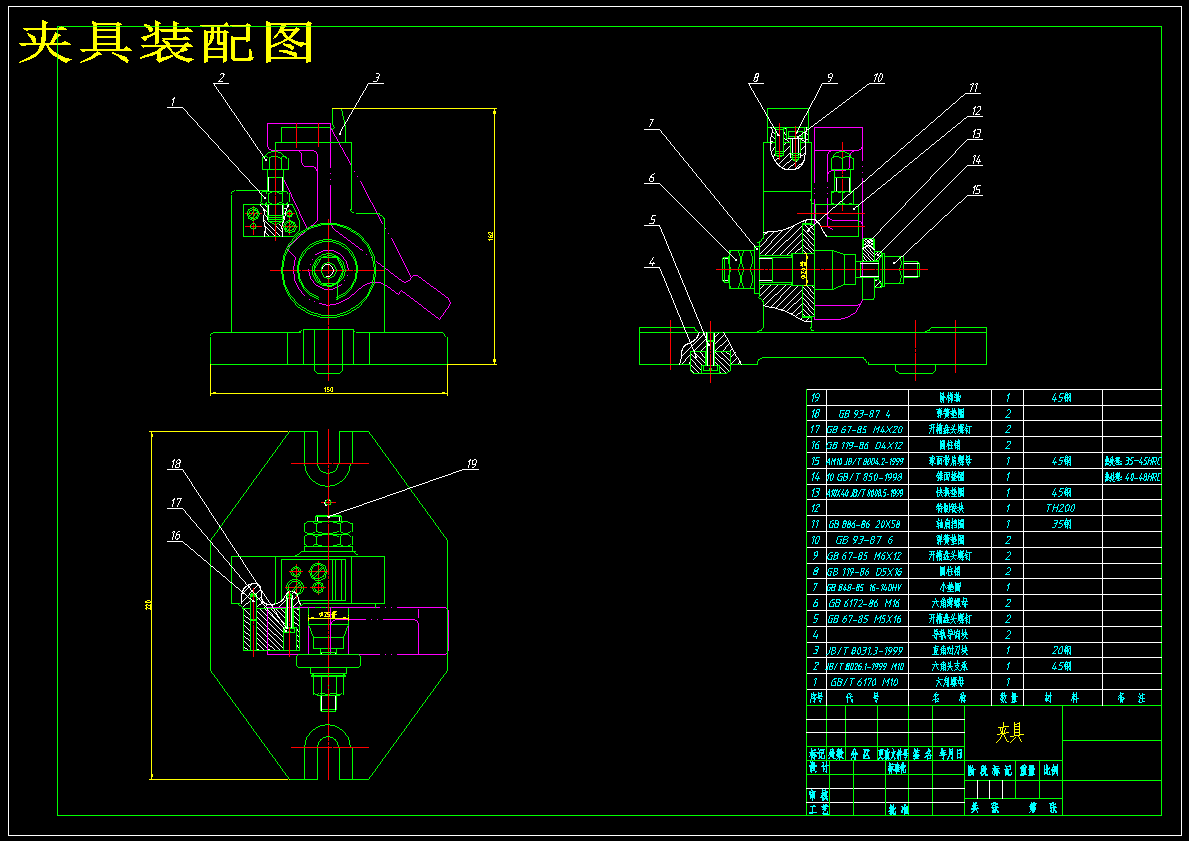Select parts list cell GB 6172-86 M16
The image size is (1189, 841).
click(867, 603)
